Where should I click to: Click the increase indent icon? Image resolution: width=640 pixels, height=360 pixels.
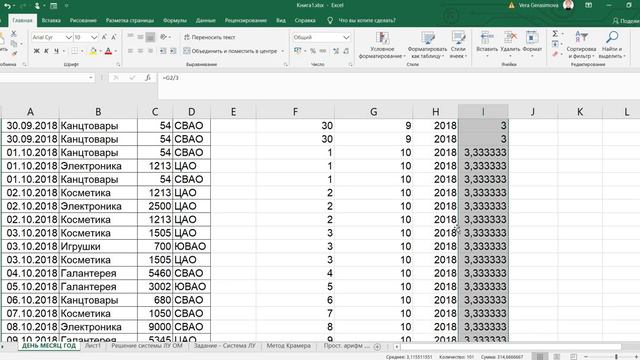(x=173, y=51)
